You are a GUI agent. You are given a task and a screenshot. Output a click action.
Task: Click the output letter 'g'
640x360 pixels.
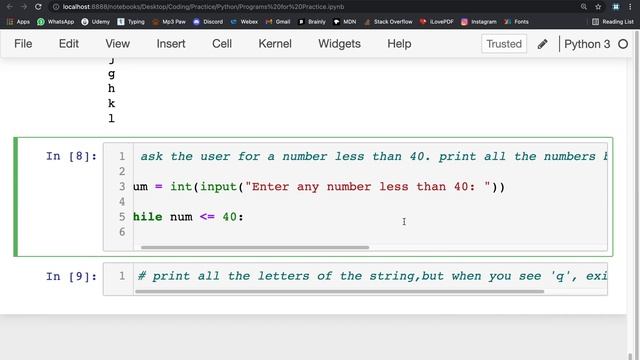point(111,74)
